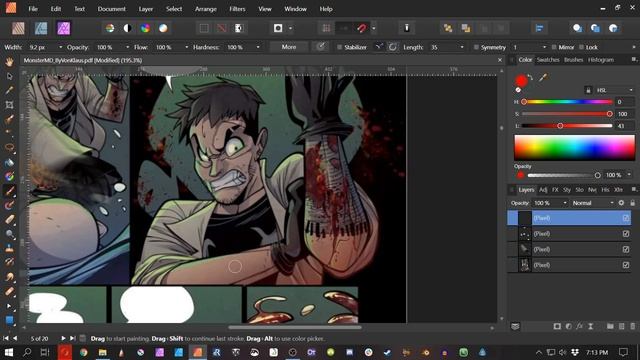Screen dimensions: 640x360
Task: Click the More brush settings button
Action: [x=289, y=47]
